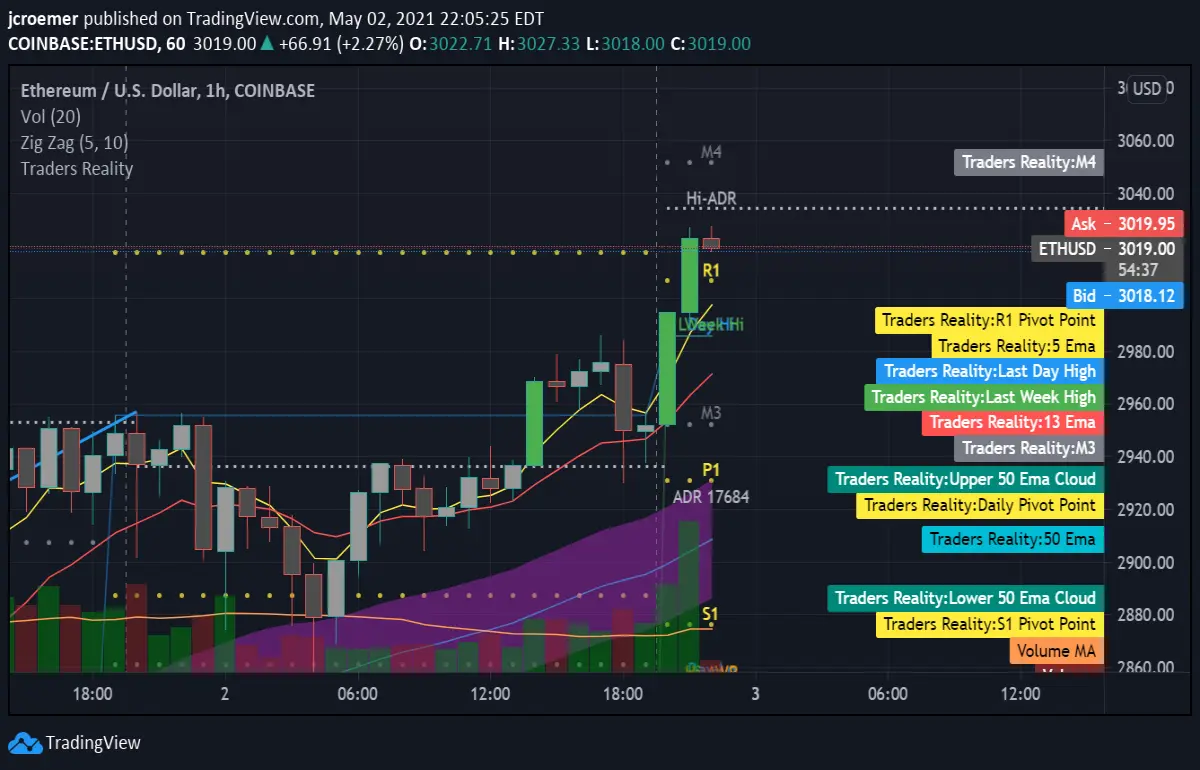
Task: Click the Lower 50 Ema Cloud label
Action: 966,598
